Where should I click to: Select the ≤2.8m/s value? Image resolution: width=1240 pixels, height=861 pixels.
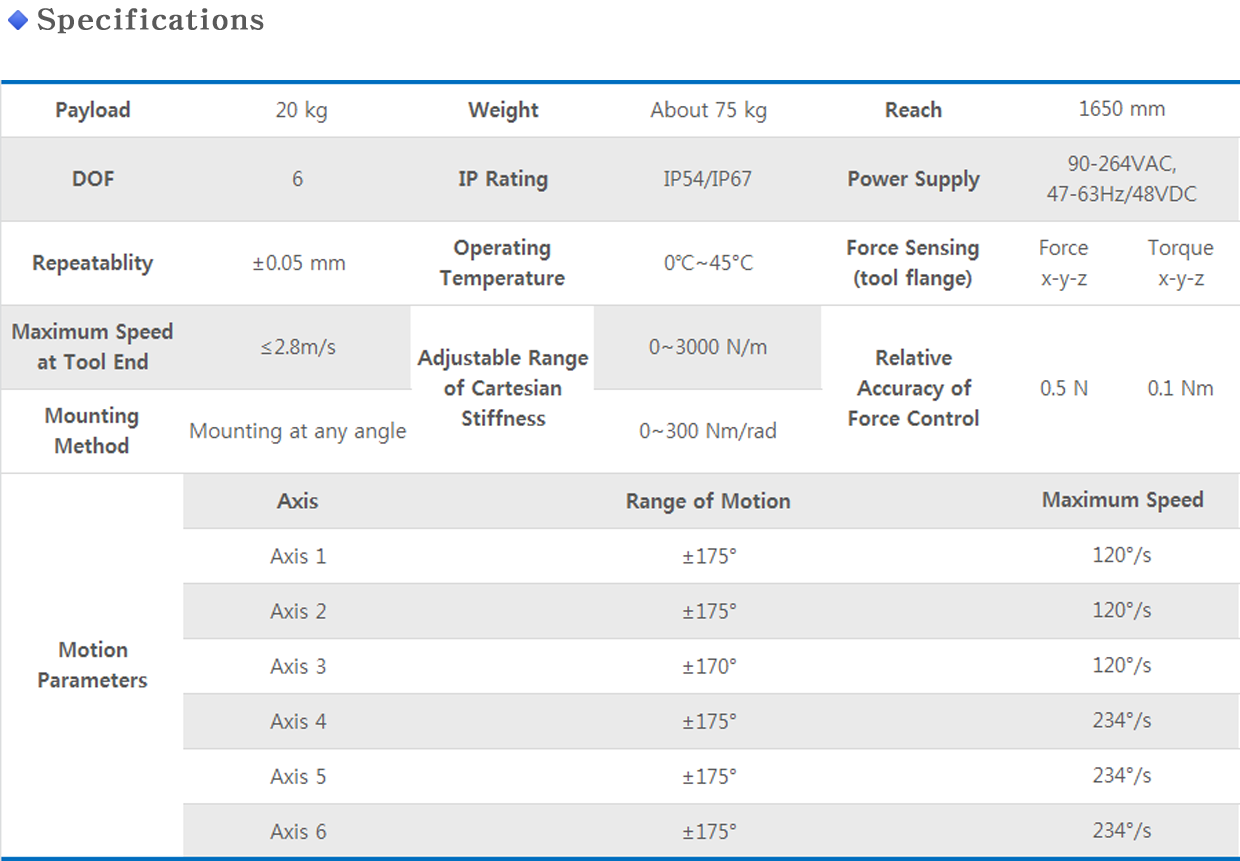point(298,347)
